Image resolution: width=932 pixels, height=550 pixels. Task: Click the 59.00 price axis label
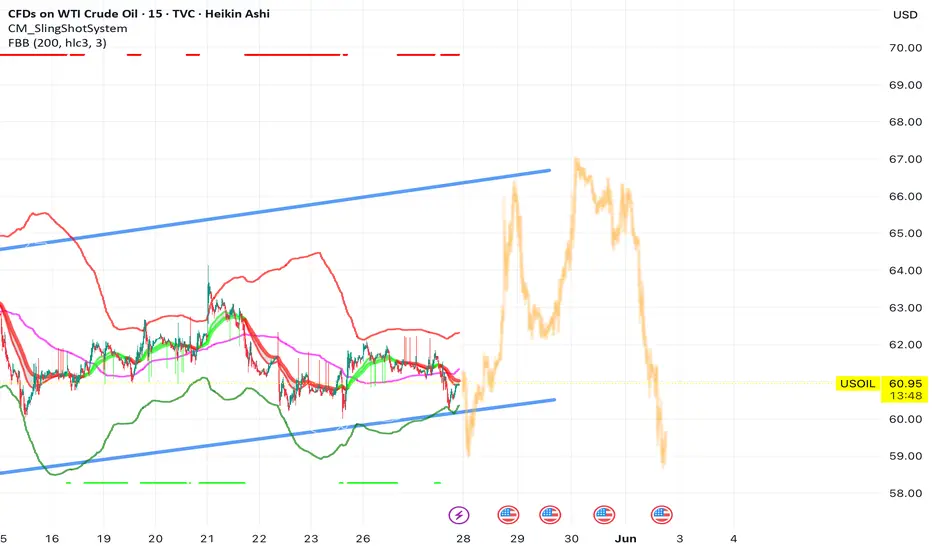[905, 456]
